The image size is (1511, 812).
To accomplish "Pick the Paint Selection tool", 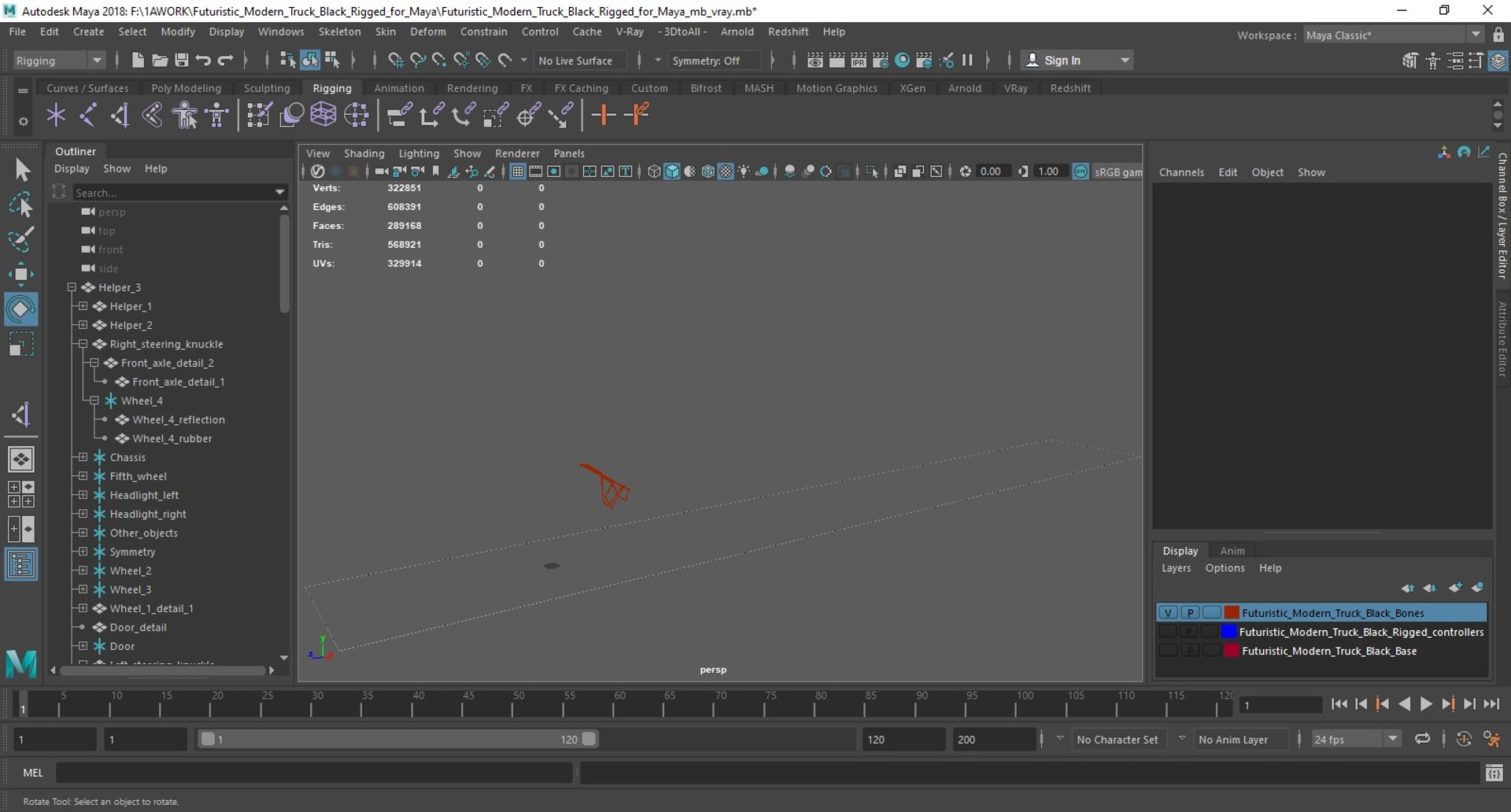I will 21,239.
